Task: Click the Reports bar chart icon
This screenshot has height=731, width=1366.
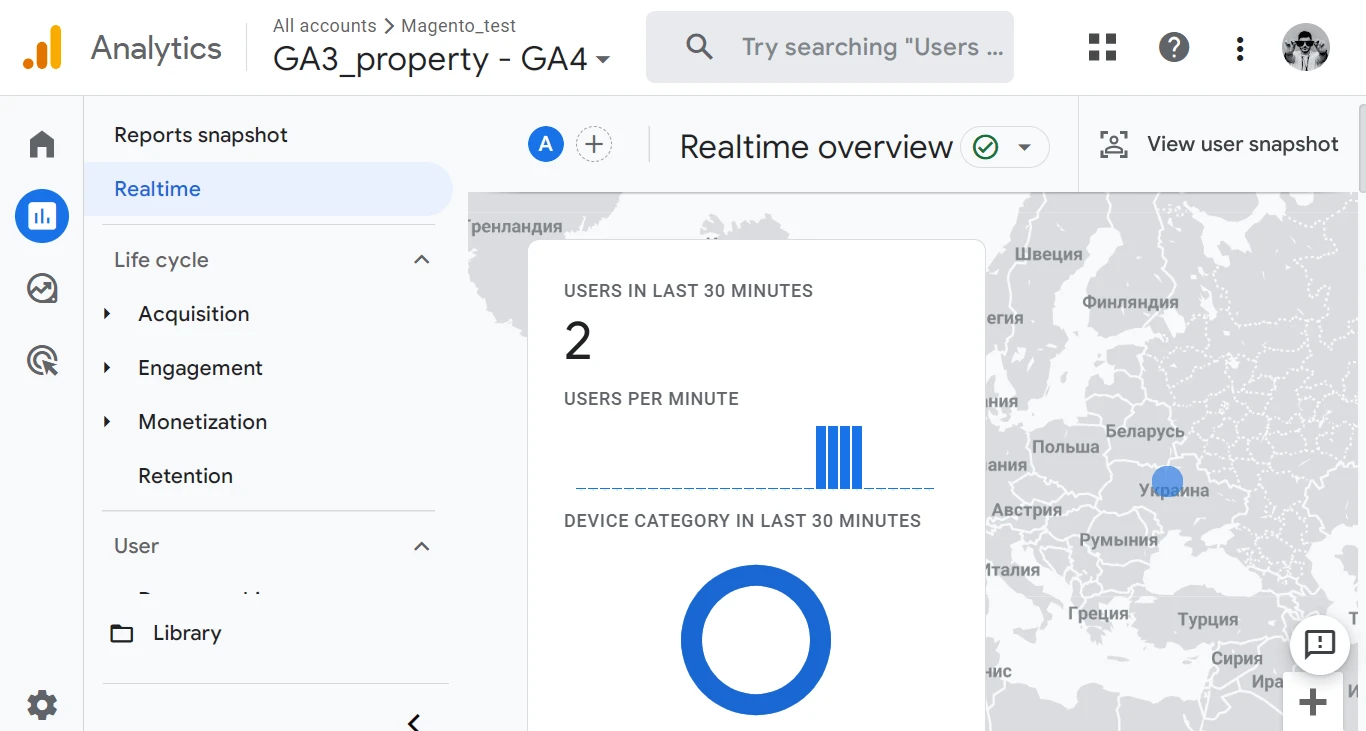Action: click(x=42, y=216)
